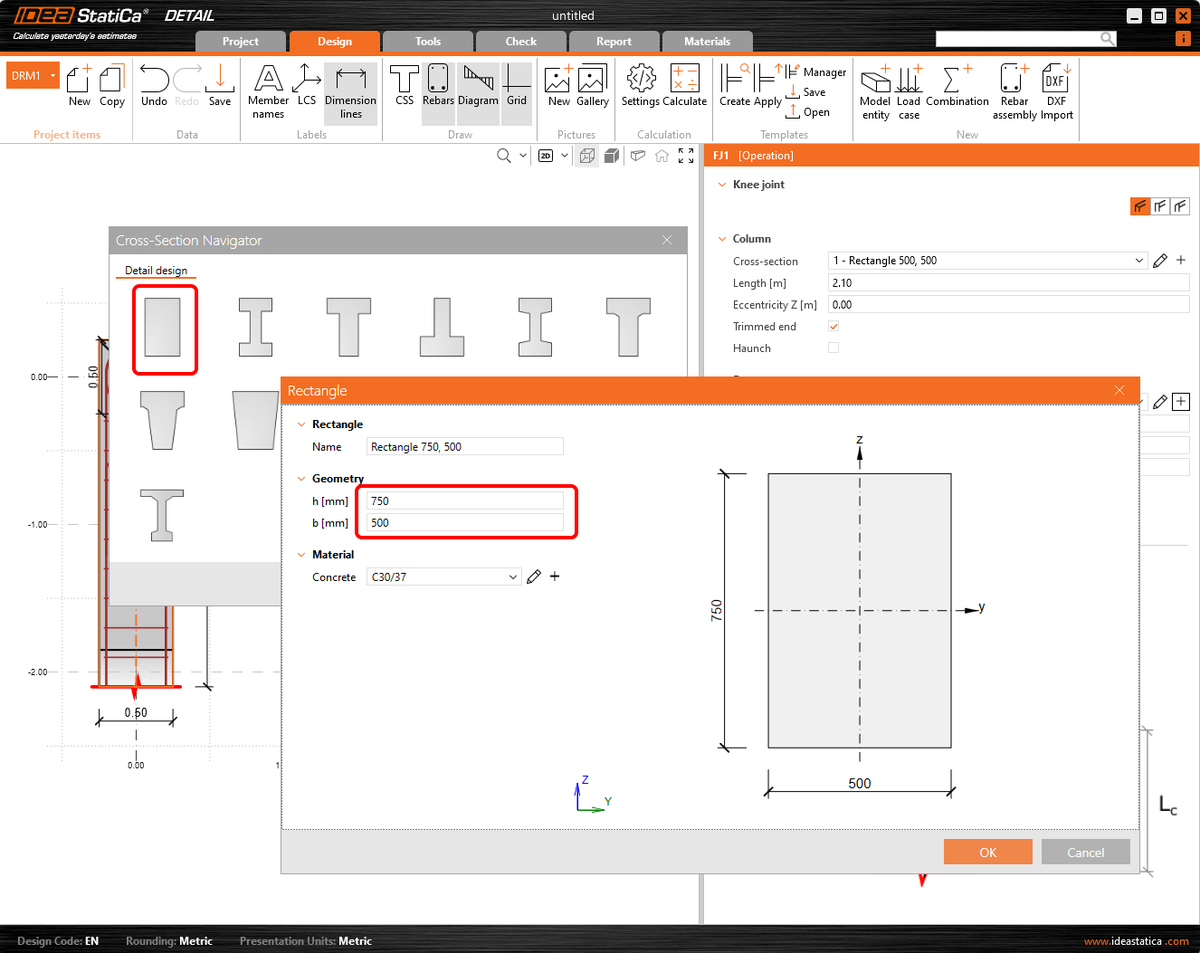The height and width of the screenshot is (953, 1200).
Task: Uncheck the Trimmed end option
Action: (x=833, y=325)
